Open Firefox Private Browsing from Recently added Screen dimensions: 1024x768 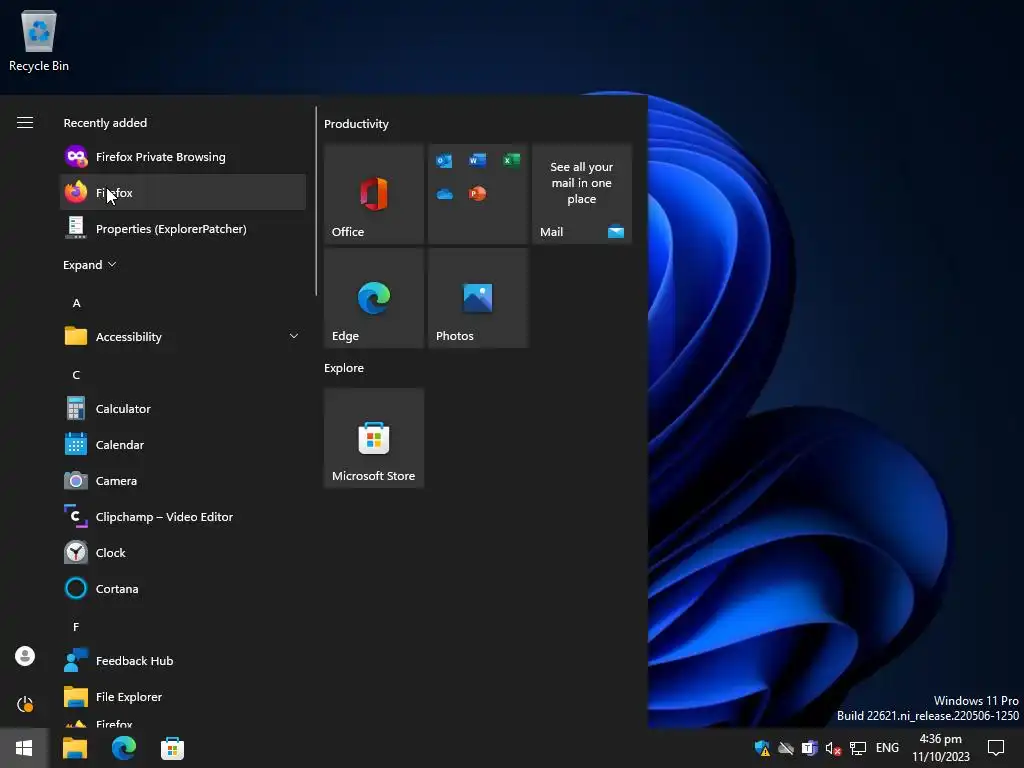pos(182,157)
